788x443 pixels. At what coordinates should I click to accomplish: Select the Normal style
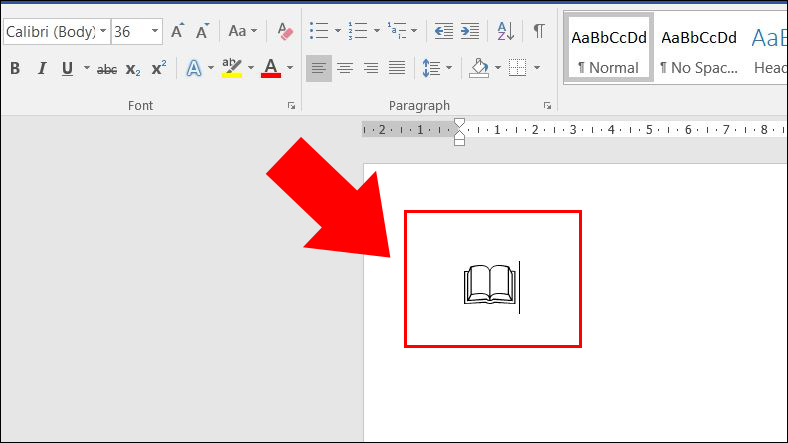tap(608, 50)
